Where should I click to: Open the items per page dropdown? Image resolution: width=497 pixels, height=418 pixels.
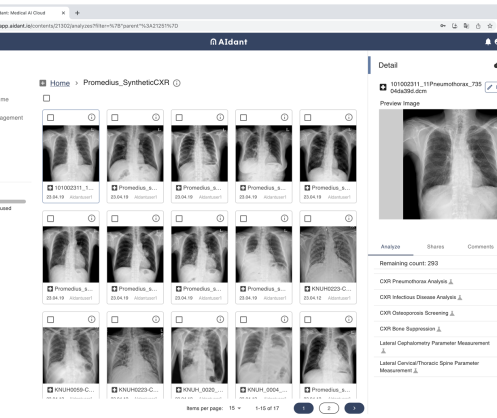(x=235, y=408)
